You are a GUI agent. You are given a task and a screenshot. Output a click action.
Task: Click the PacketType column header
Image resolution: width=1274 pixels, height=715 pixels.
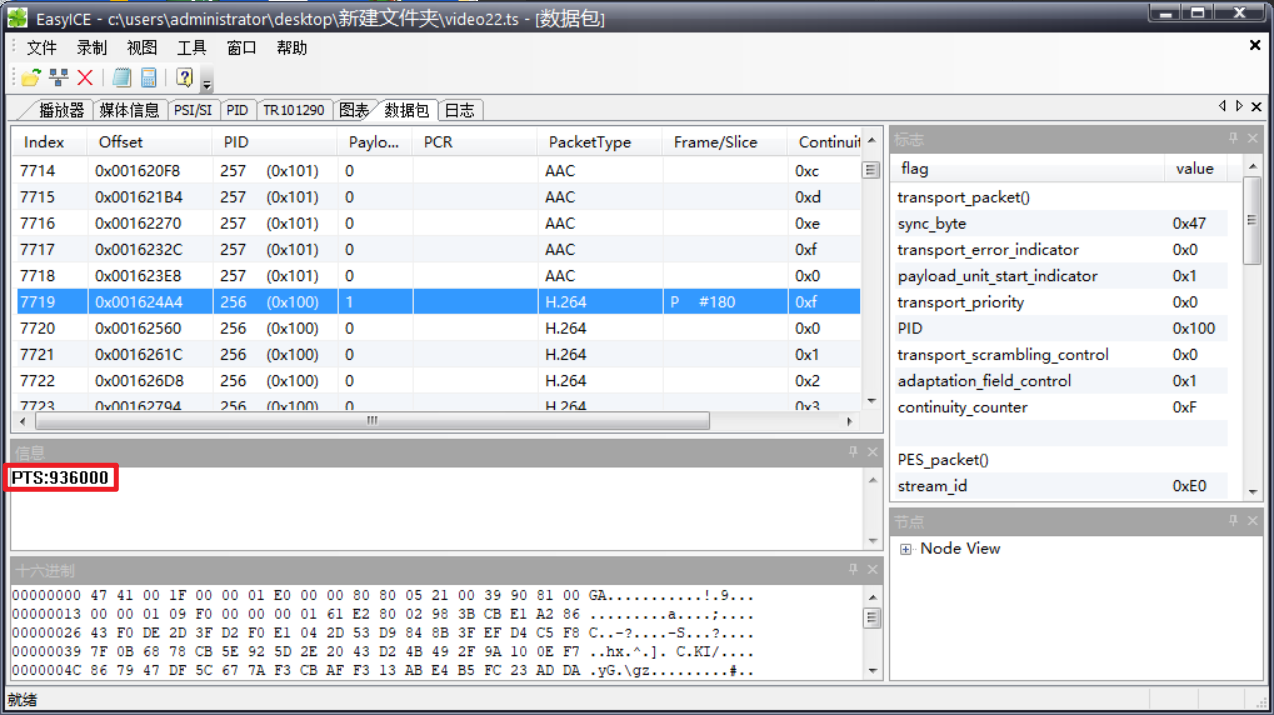tap(599, 142)
